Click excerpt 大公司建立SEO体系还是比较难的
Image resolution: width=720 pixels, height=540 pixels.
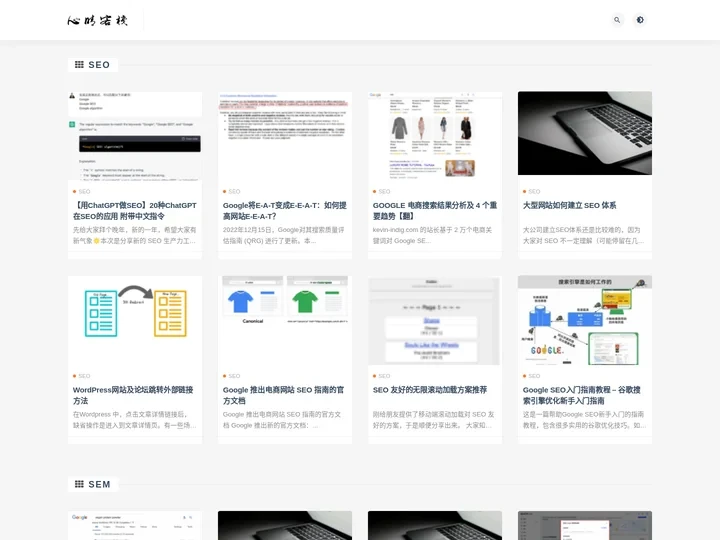point(583,235)
